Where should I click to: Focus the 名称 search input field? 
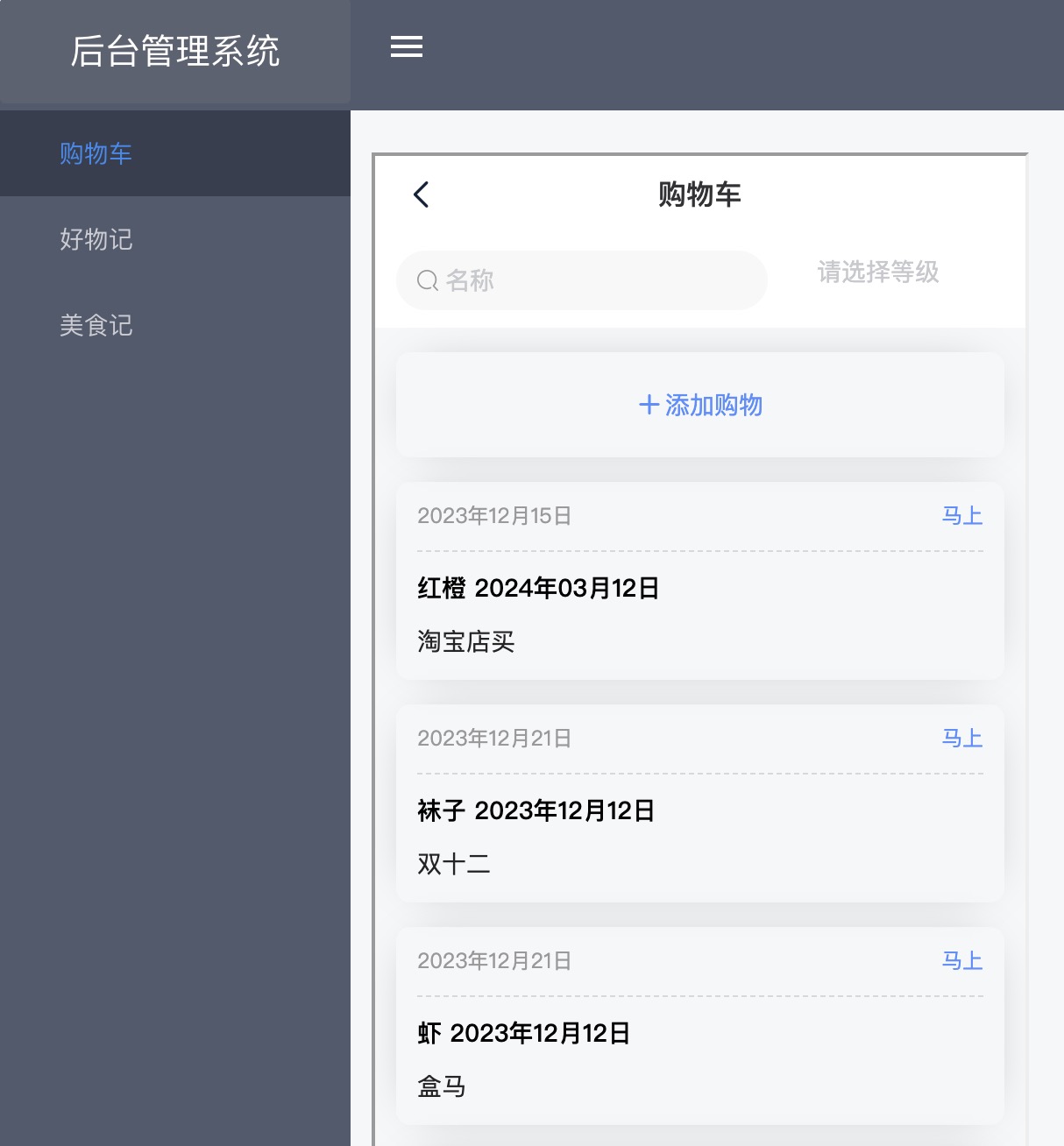(x=582, y=280)
